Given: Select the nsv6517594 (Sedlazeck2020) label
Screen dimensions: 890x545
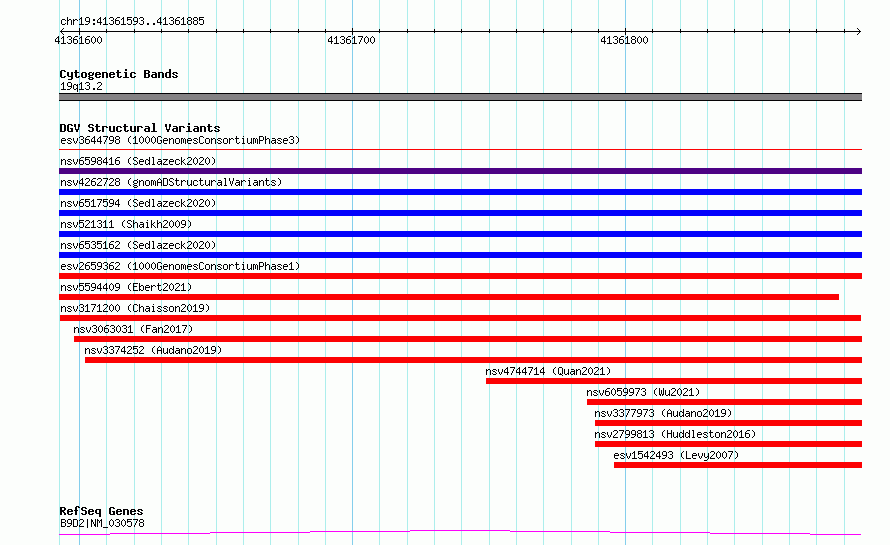Looking at the screenshot, I should [x=138, y=203].
